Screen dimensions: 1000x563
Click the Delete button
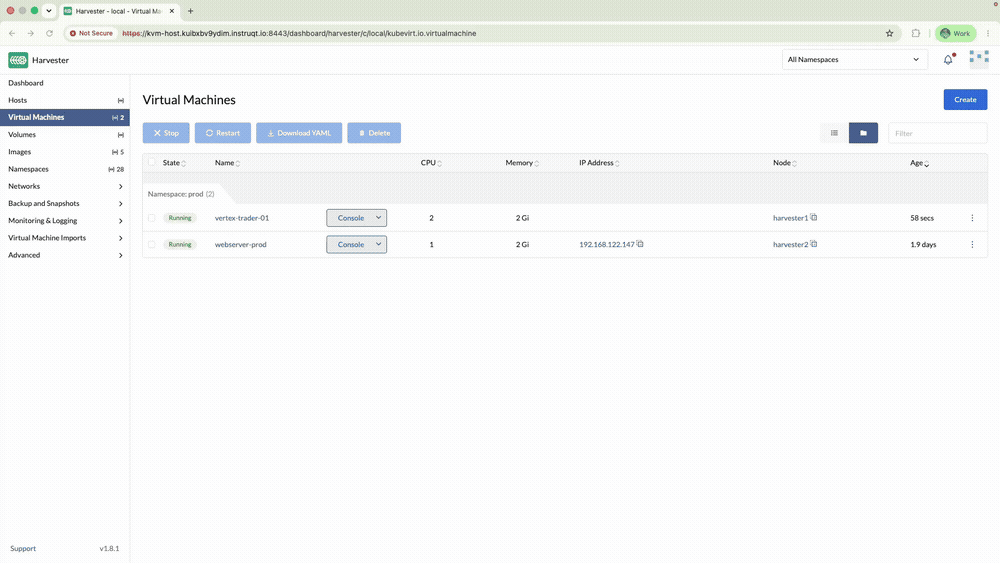[374, 133]
